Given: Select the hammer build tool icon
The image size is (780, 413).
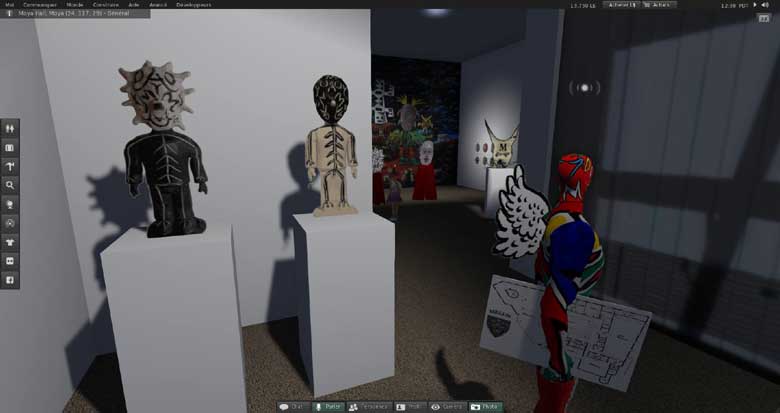Looking at the screenshot, I should [x=10, y=166].
